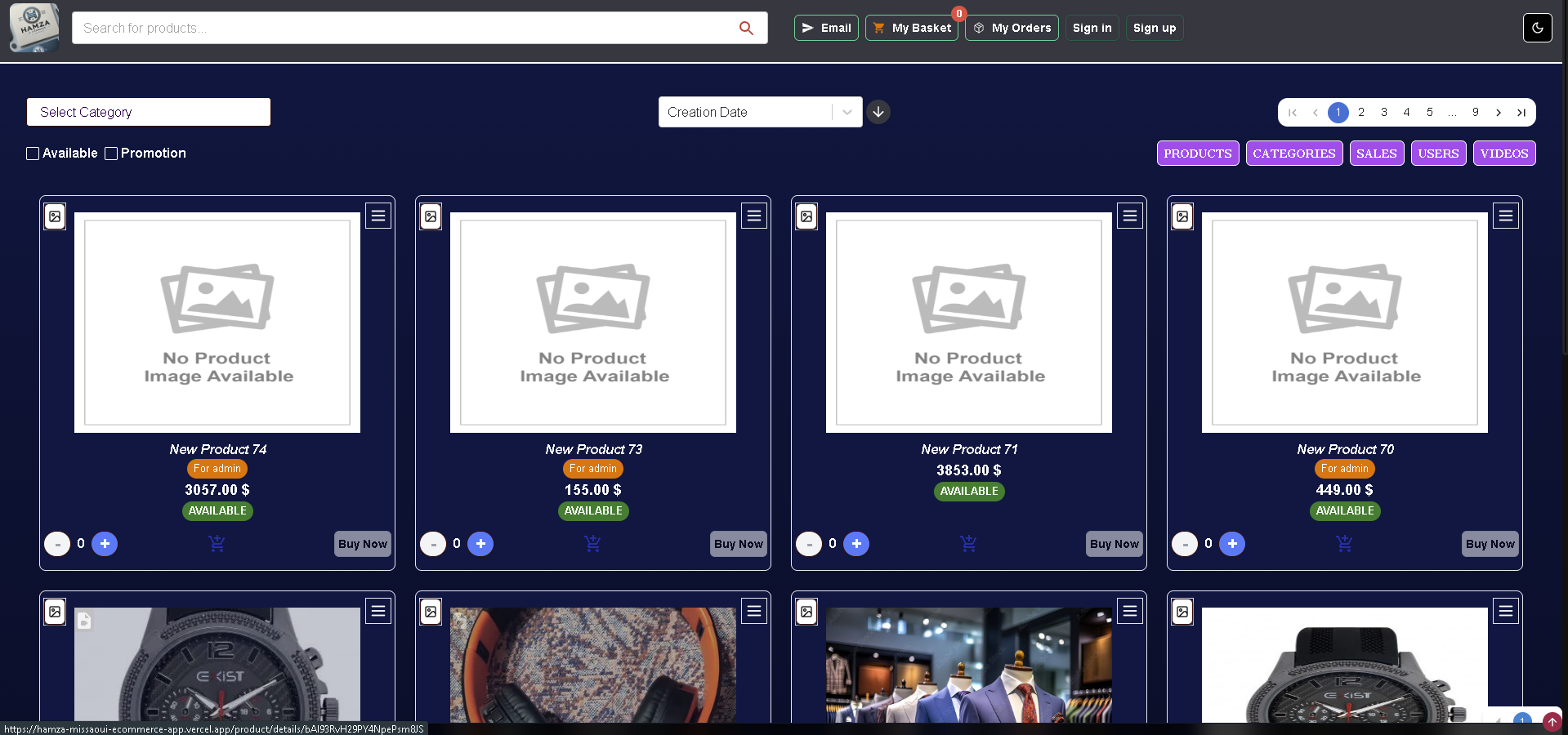Open image icon on New Product 74 card

[x=55, y=216]
